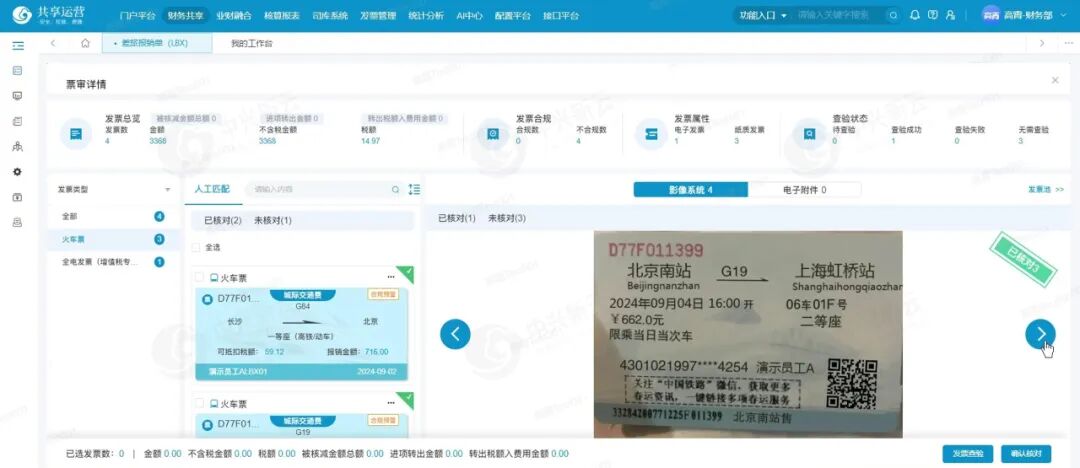The width and height of the screenshot is (1080, 468).
Task: Expand the 发票类型 dropdown
Action: (x=167, y=189)
